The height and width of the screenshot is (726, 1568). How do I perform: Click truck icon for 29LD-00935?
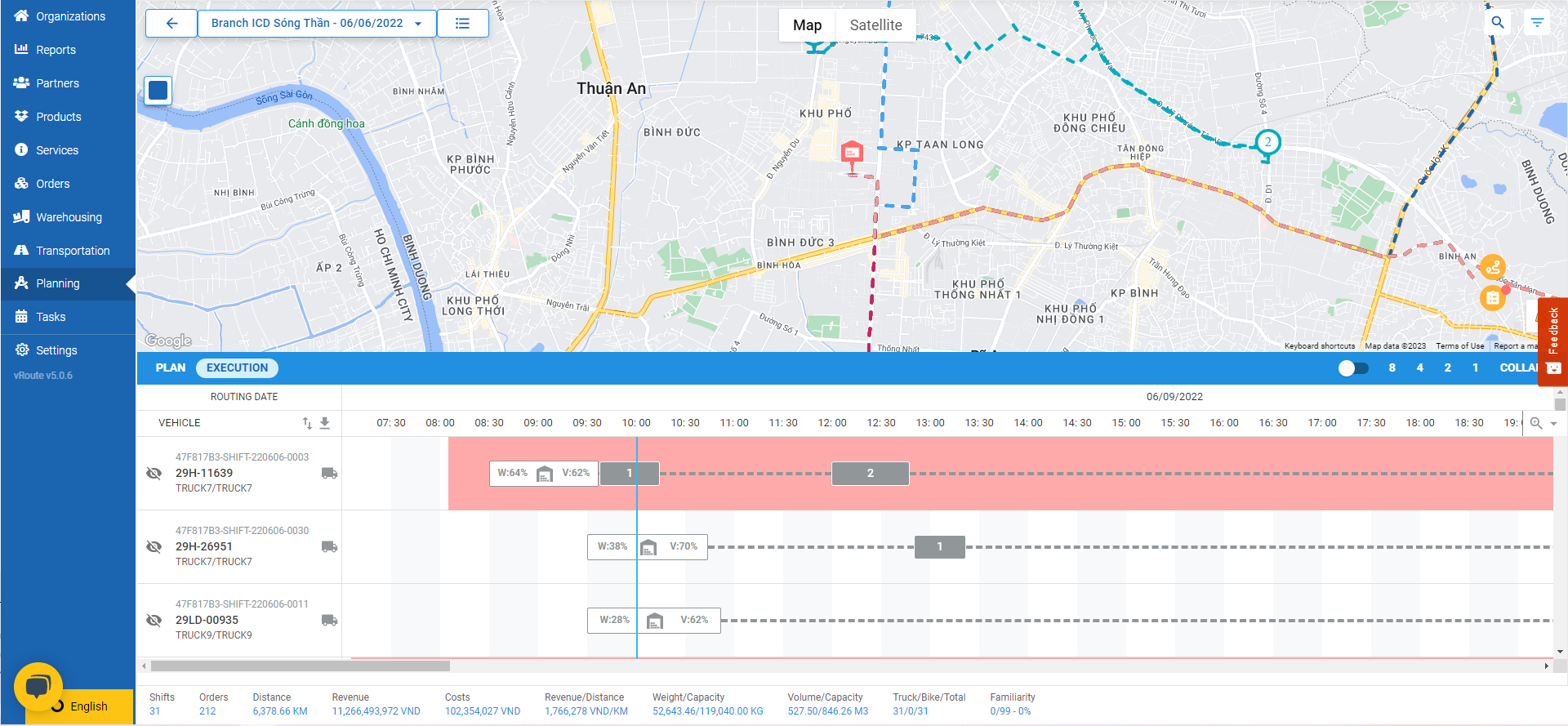click(329, 621)
